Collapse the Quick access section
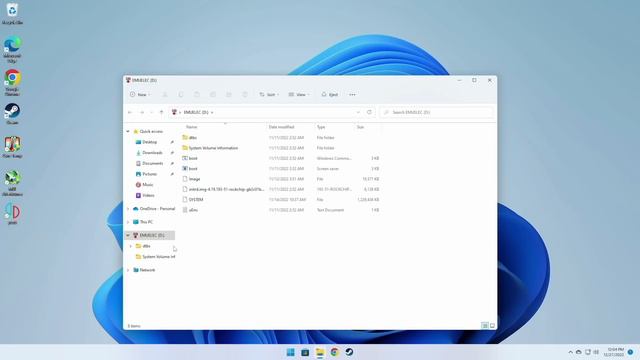 point(128,131)
